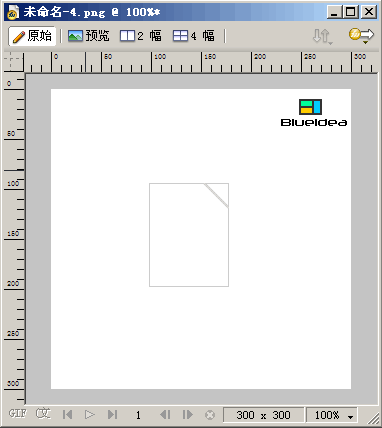
Task: Switch to the 预览 (Preview) tab
Action: [89, 36]
